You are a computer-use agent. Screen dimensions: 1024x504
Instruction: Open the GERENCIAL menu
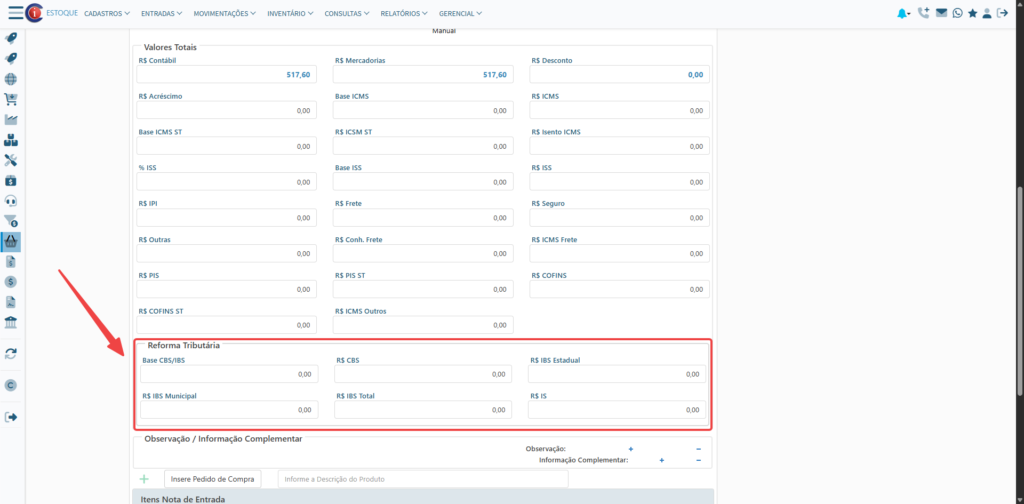[x=460, y=13]
